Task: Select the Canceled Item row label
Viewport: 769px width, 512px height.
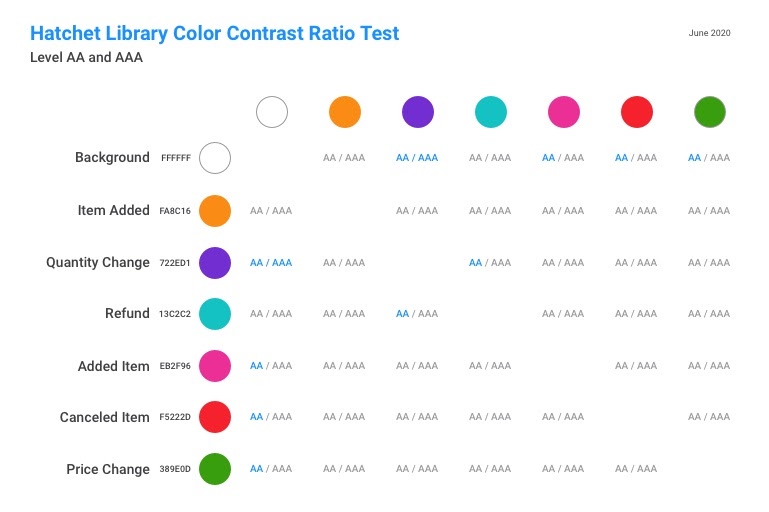Action: pyautogui.click(x=105, y=418)
